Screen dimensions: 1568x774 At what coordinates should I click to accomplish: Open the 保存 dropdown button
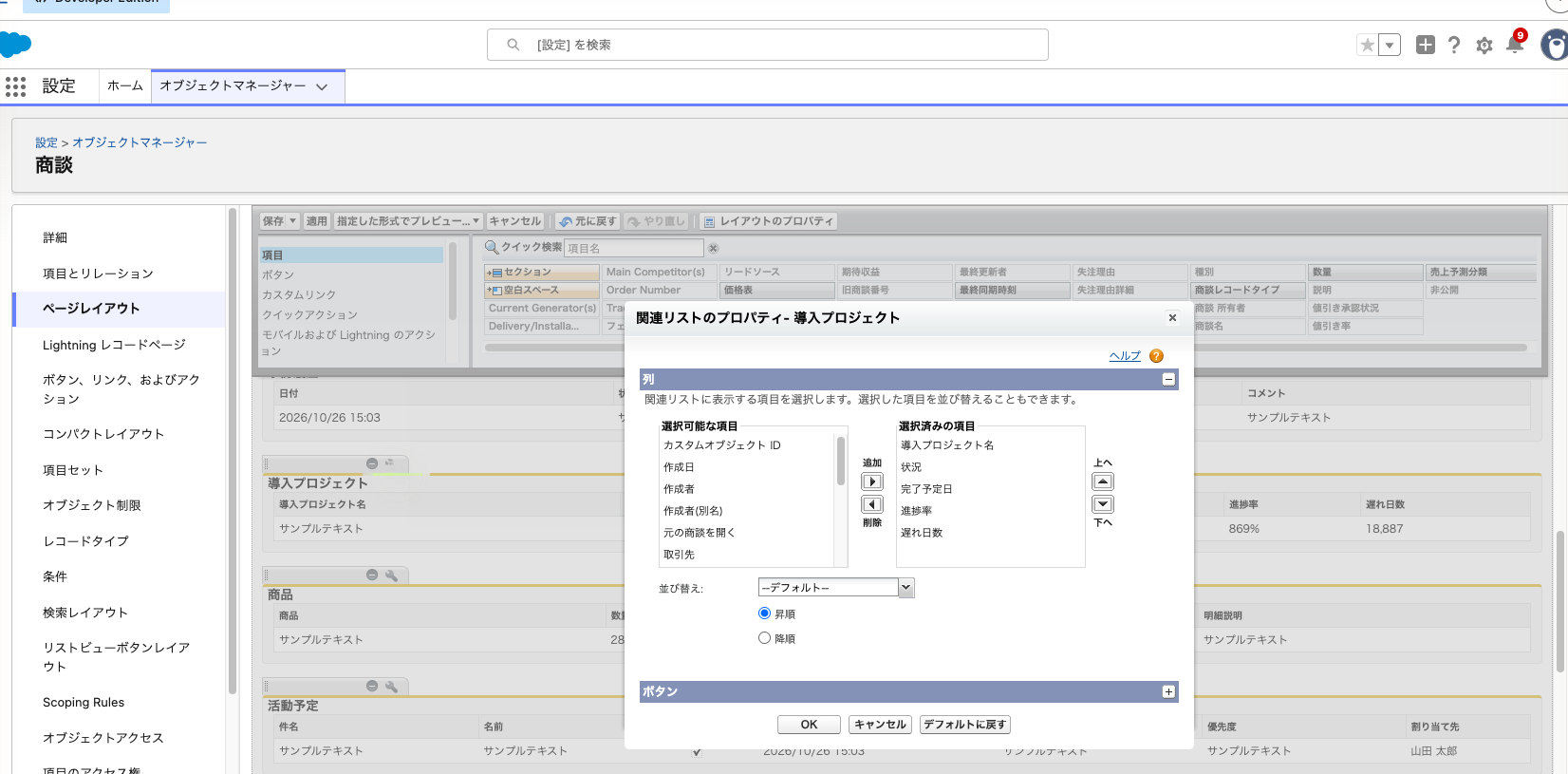click(280, 221)
